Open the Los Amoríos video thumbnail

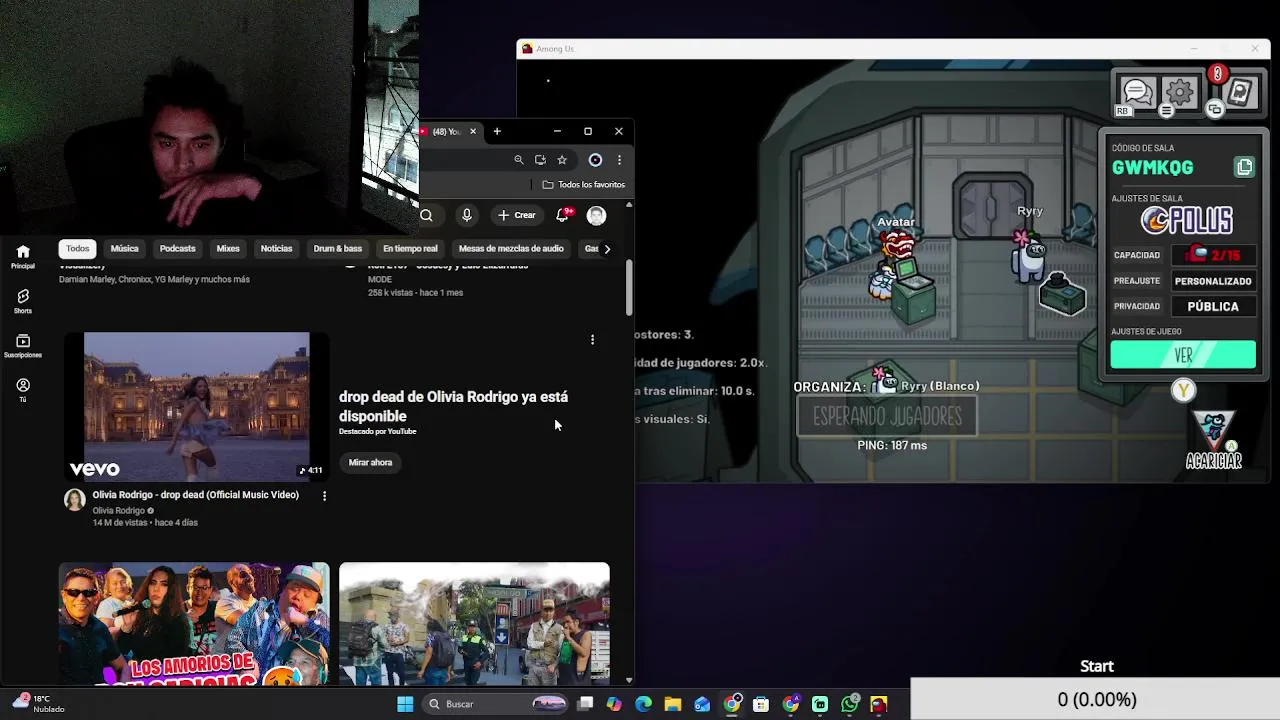click(x=194, y=624)
